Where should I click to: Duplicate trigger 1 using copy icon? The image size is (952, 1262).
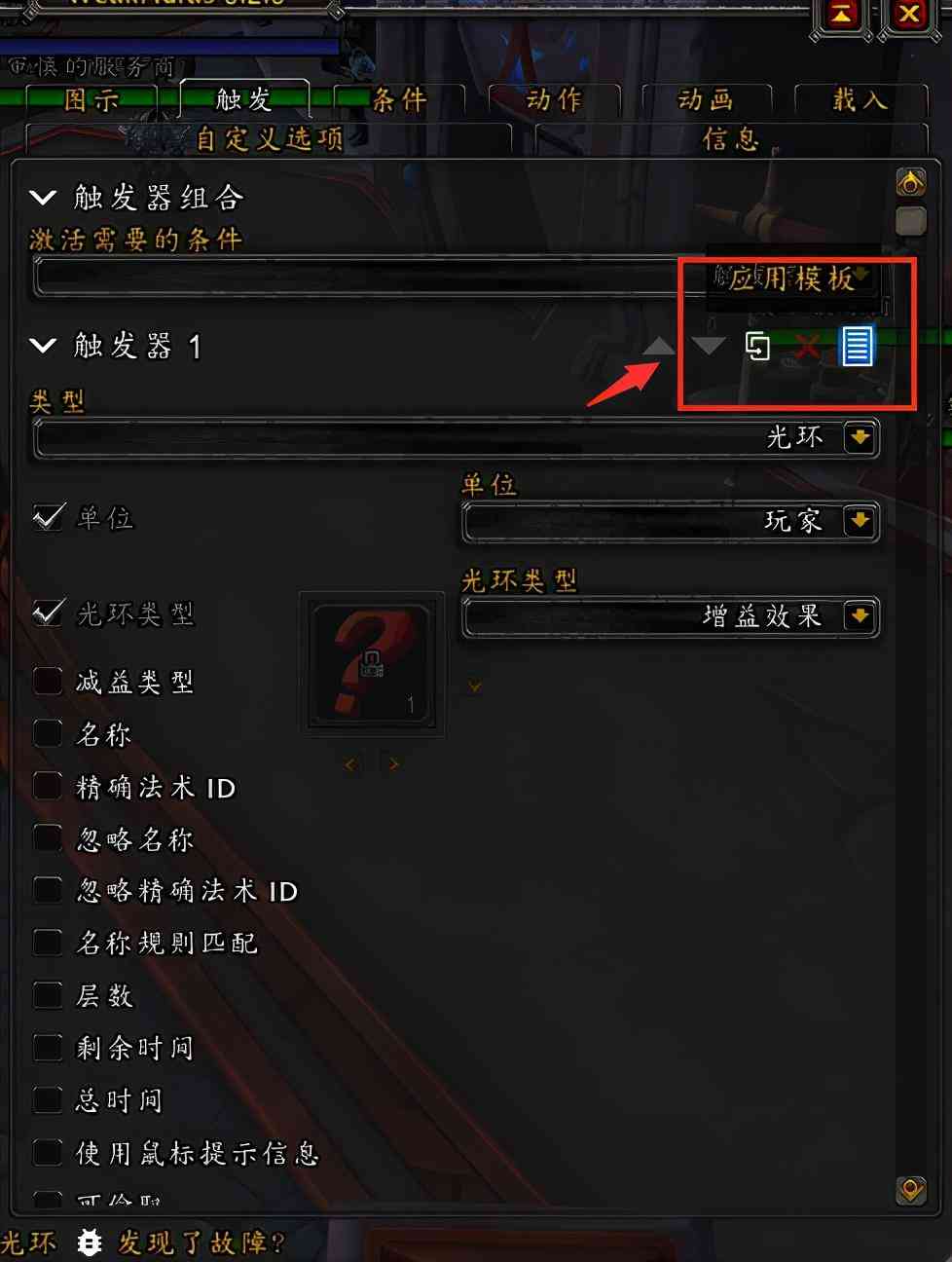(757, 346)
